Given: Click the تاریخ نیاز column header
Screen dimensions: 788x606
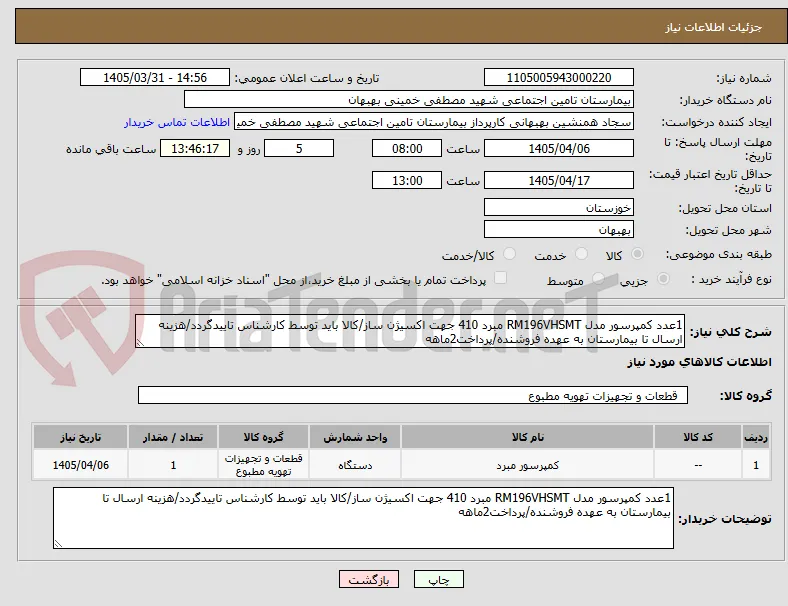Looking at the screenshot, I should coord(80,437).
